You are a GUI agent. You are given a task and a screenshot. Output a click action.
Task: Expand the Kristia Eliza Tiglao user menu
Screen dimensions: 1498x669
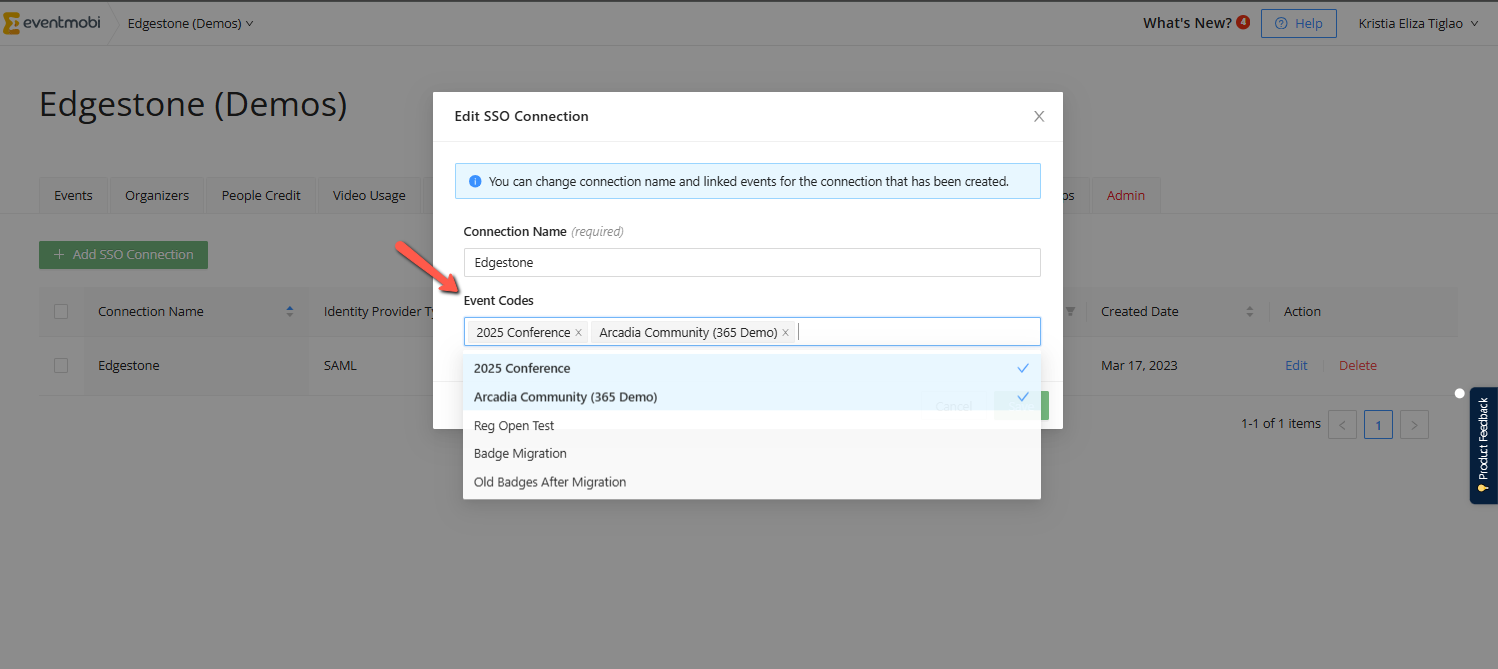(x=1417, y=23)
